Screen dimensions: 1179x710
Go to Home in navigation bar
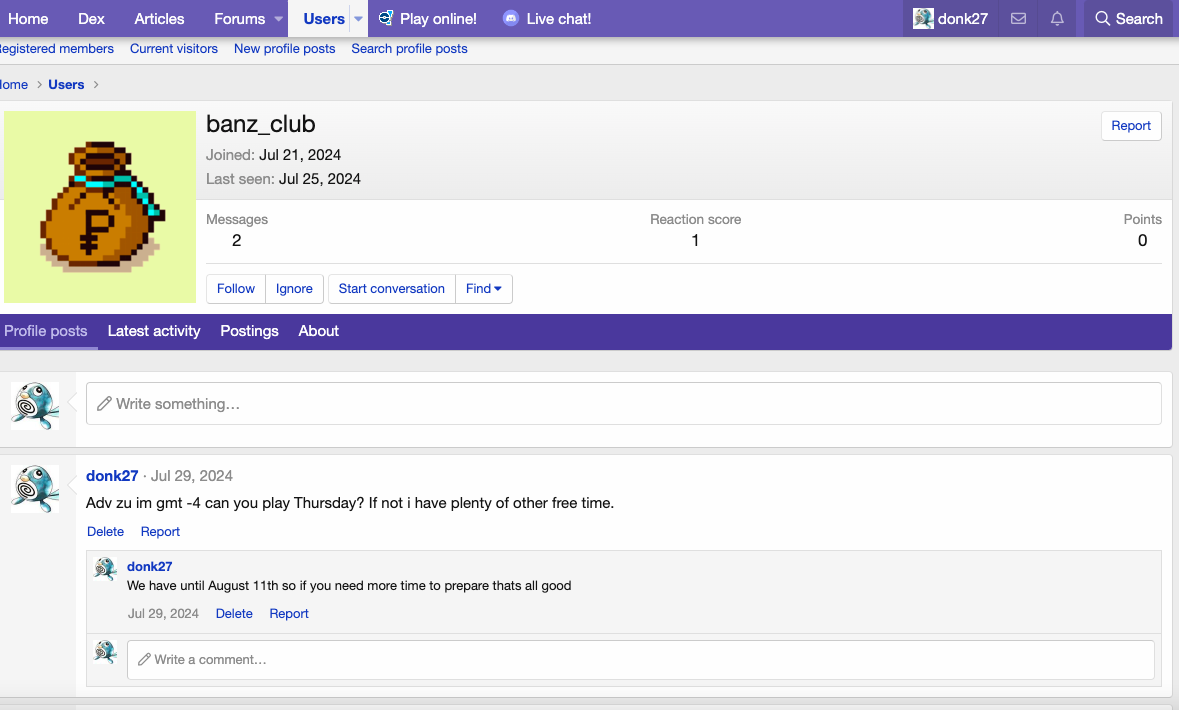(29, 19)
